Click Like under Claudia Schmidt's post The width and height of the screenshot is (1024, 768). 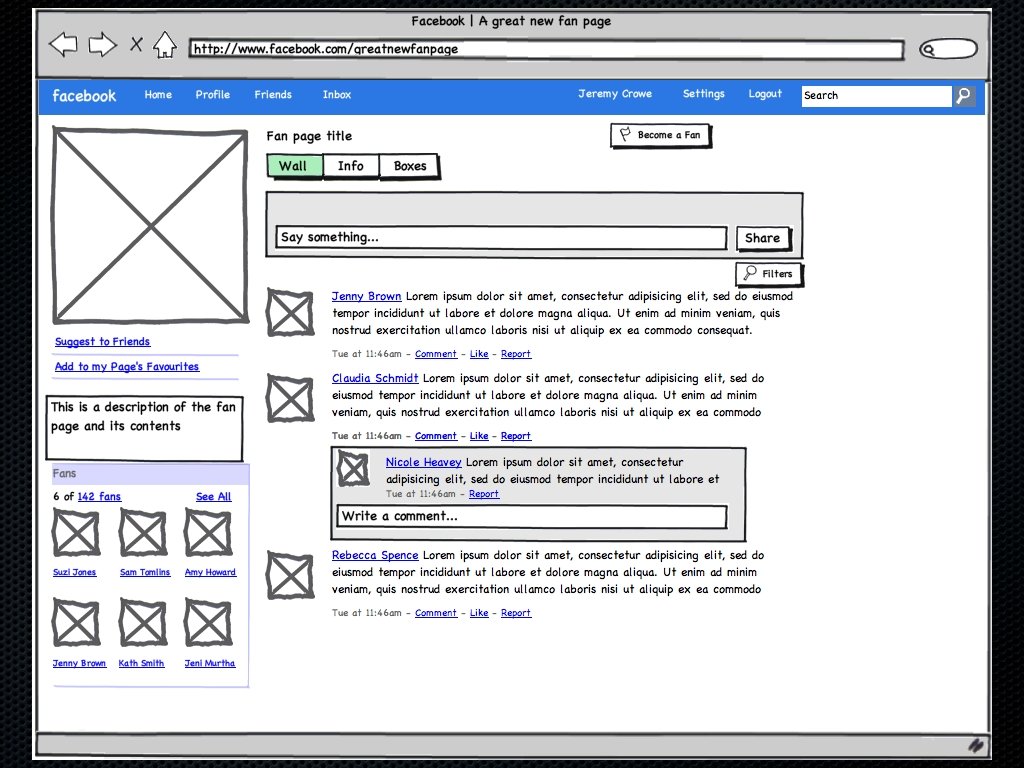click(x=479, y=436)
